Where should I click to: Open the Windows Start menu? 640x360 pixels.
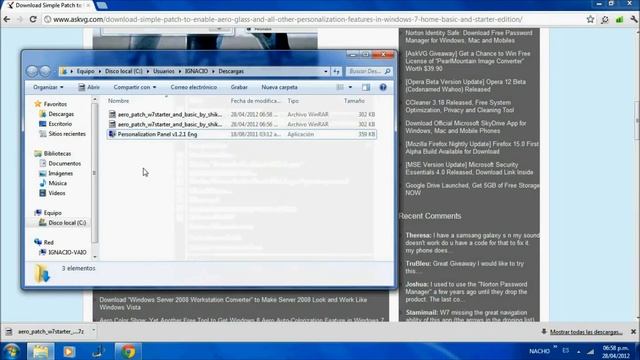point(11,351)
